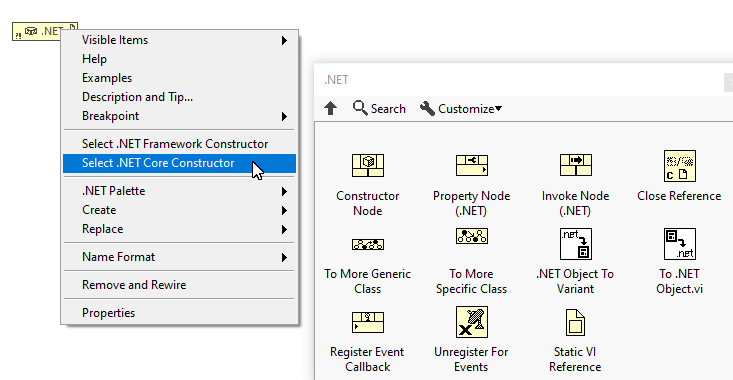
Task: Select Description and Tip... menu entry
Action: (180, 97)
